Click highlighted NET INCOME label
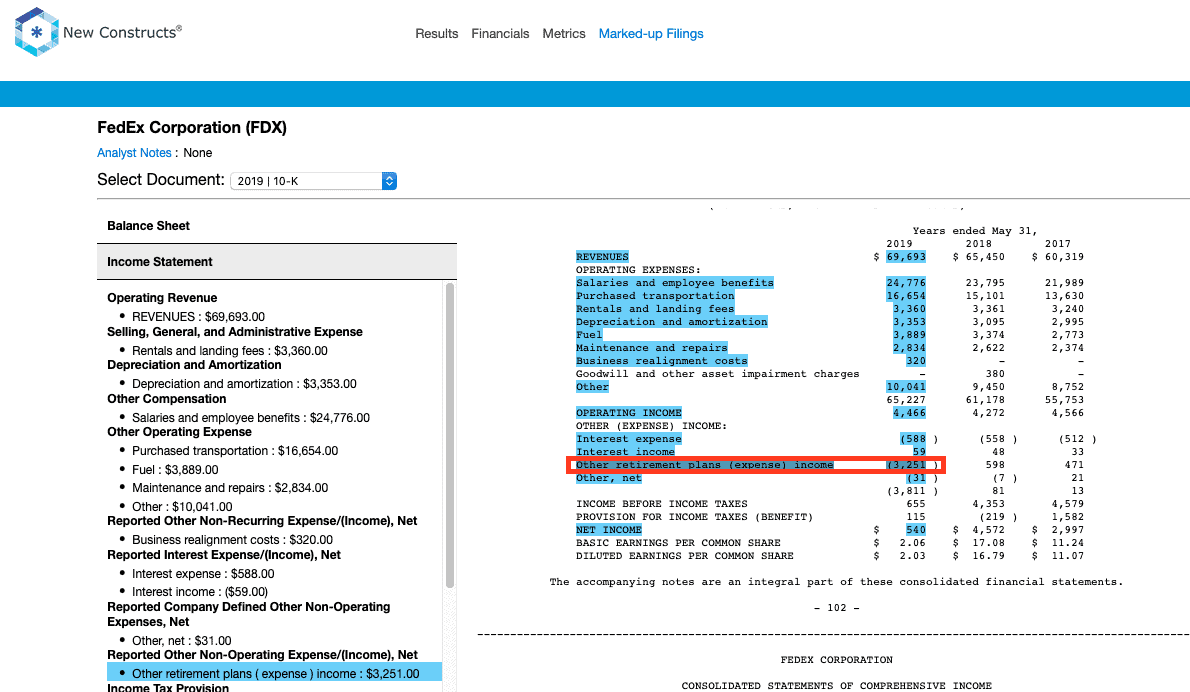 [x=609, y=530]
